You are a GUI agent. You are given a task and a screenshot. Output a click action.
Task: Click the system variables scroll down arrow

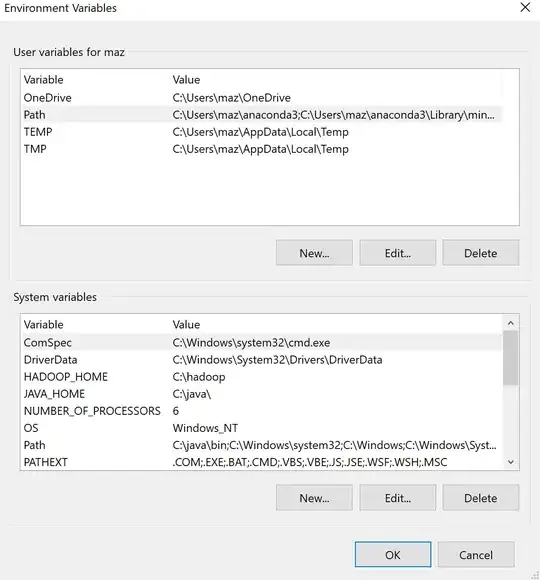[511, 462]
